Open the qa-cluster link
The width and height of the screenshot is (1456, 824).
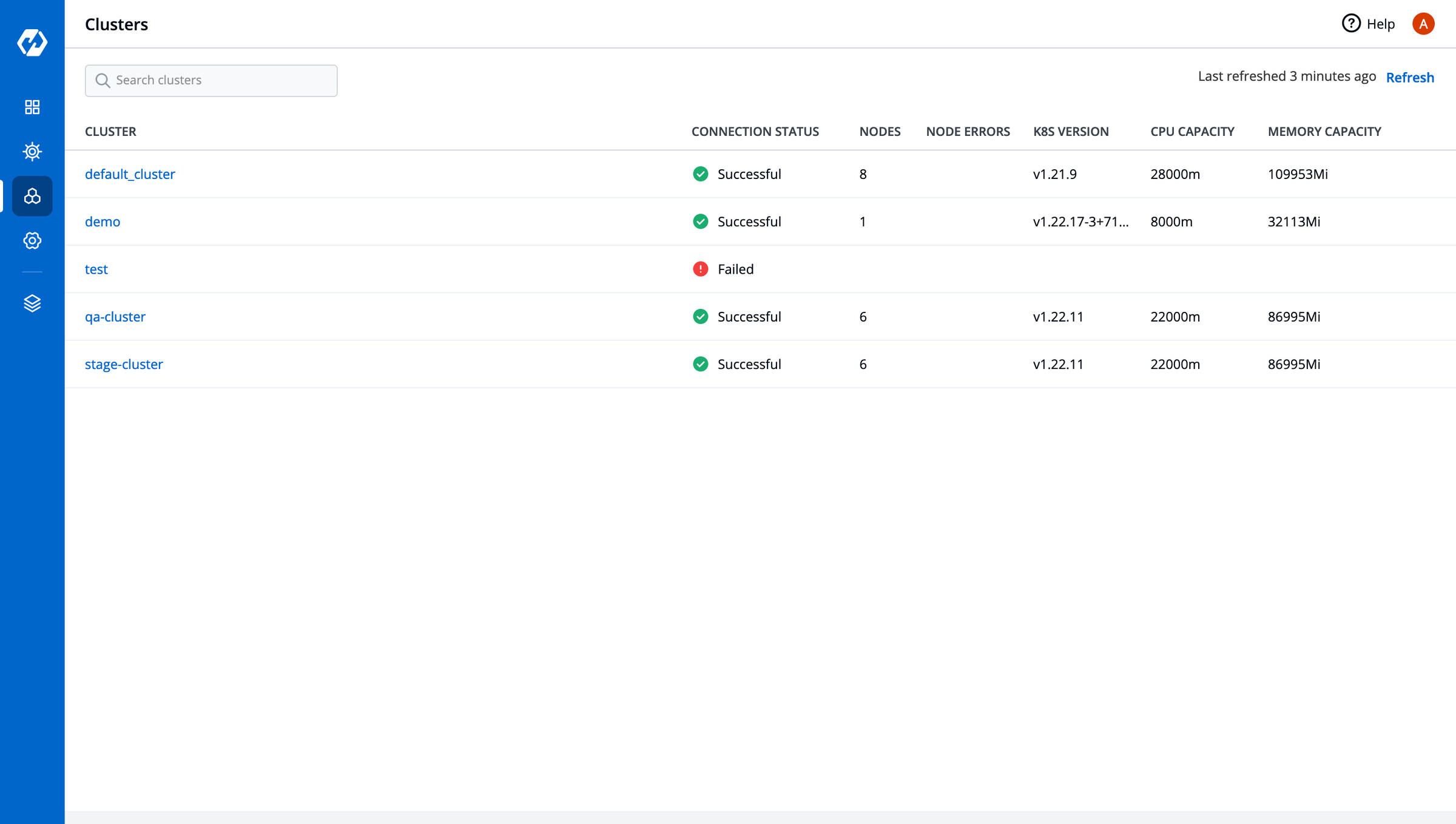click(x=115, y=317)
